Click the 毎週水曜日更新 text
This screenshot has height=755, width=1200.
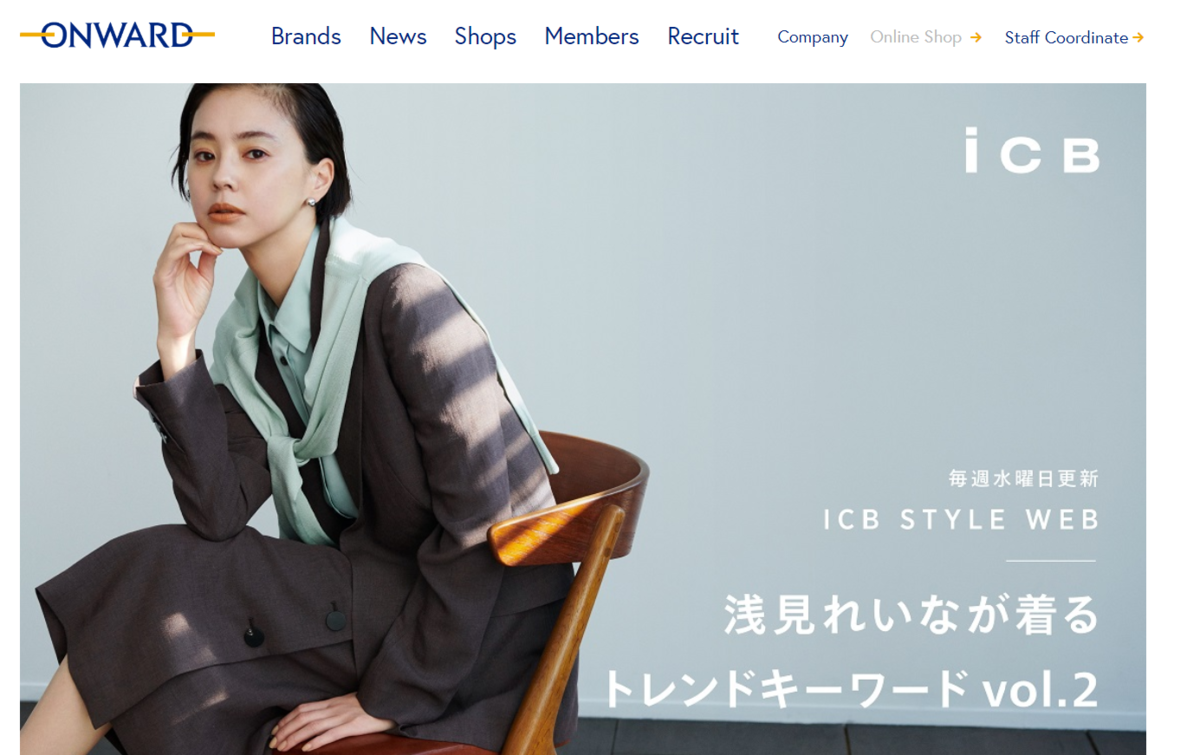pyautogui.click(x=1023, y=478)
